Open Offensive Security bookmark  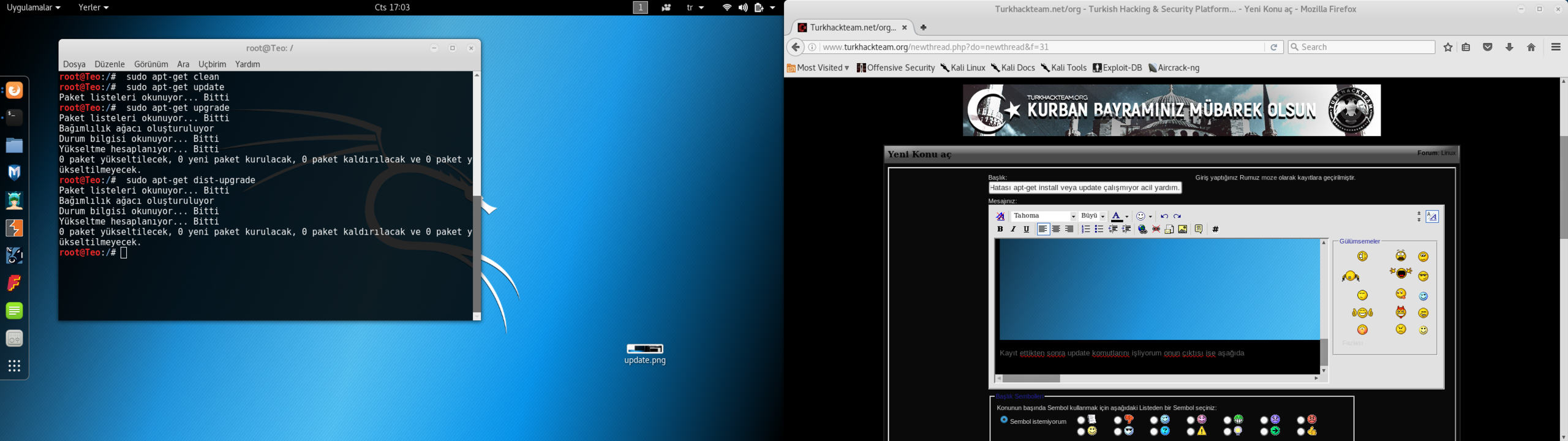pyautogui.click(x=895, y=68)
